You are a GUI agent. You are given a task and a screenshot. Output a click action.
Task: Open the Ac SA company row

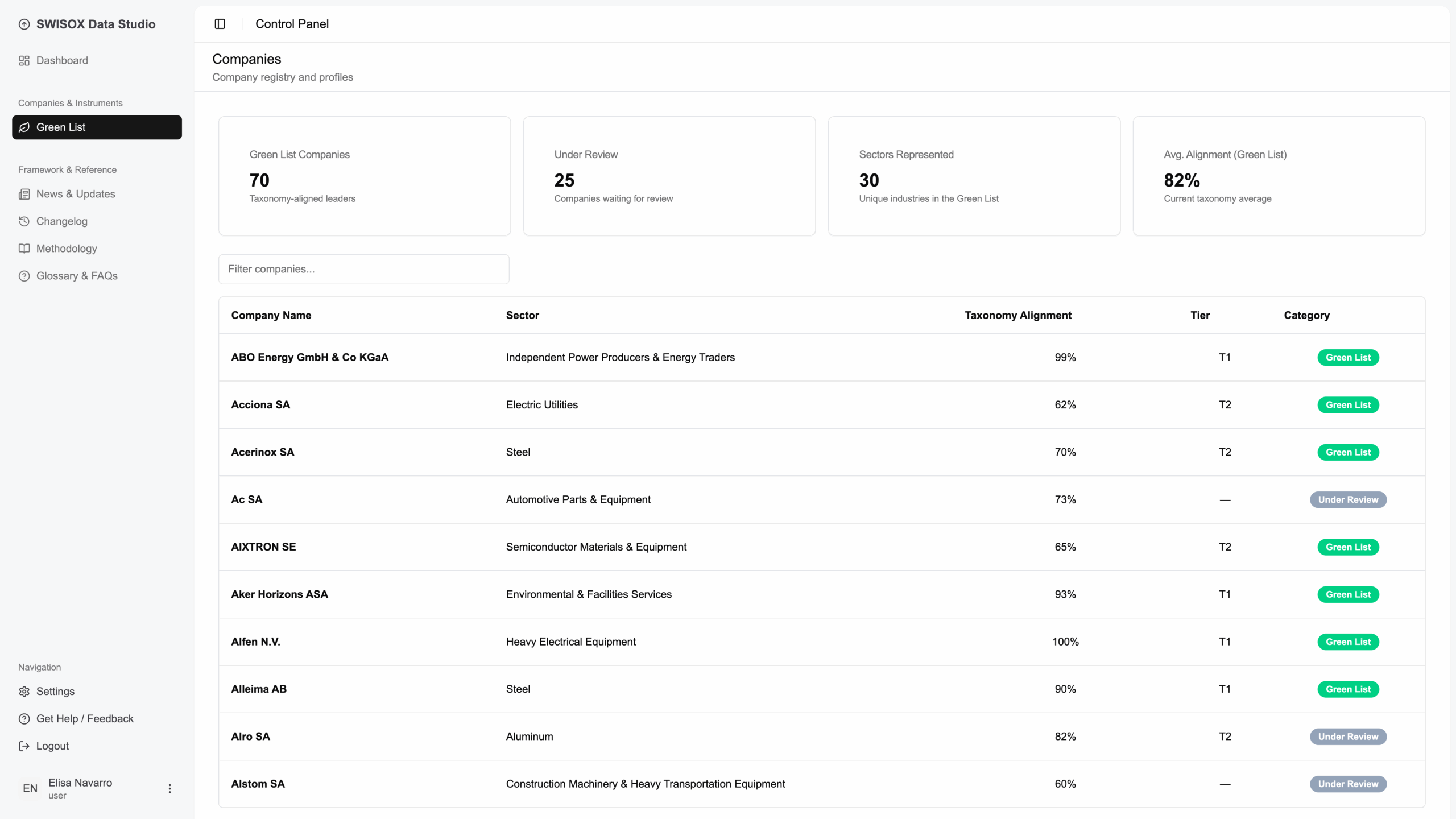pyautogui.click(x=822, y=499)
